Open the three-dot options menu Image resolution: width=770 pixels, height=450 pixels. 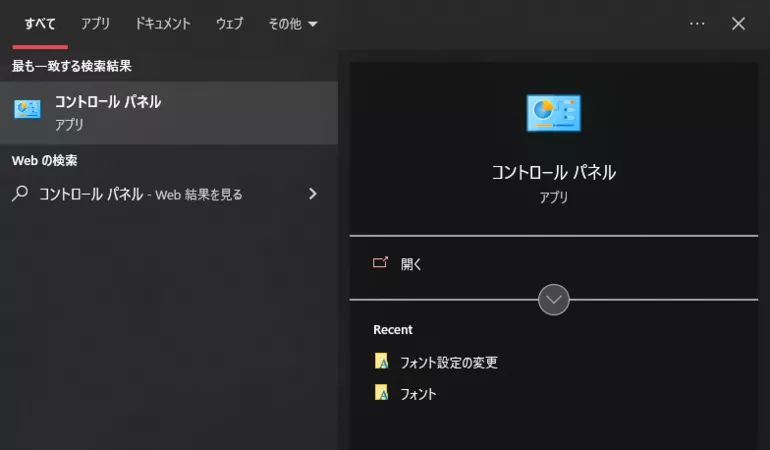click(697, 24)
